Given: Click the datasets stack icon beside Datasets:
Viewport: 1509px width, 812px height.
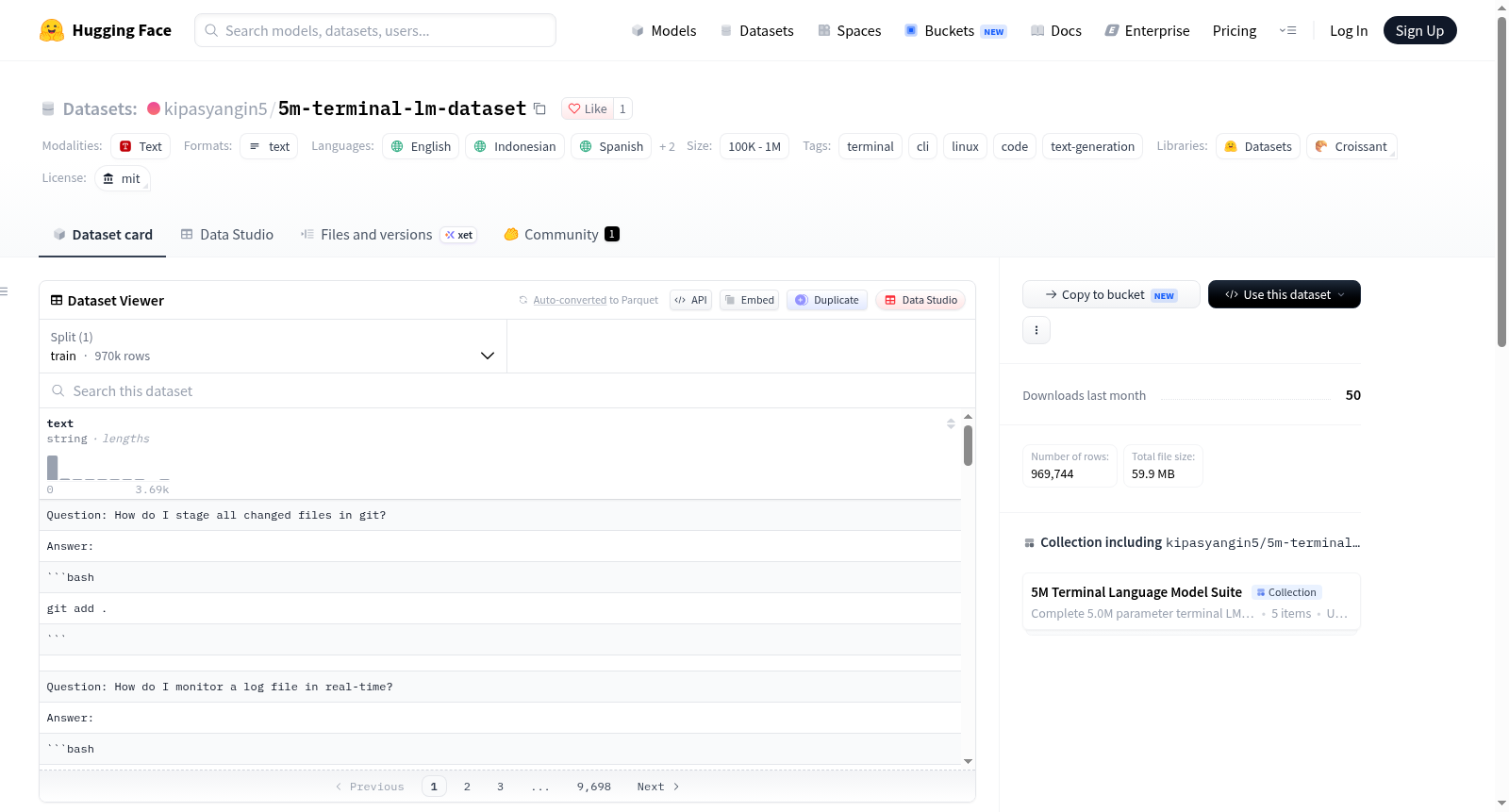Looking at the screenshot, I should point(48,108).
